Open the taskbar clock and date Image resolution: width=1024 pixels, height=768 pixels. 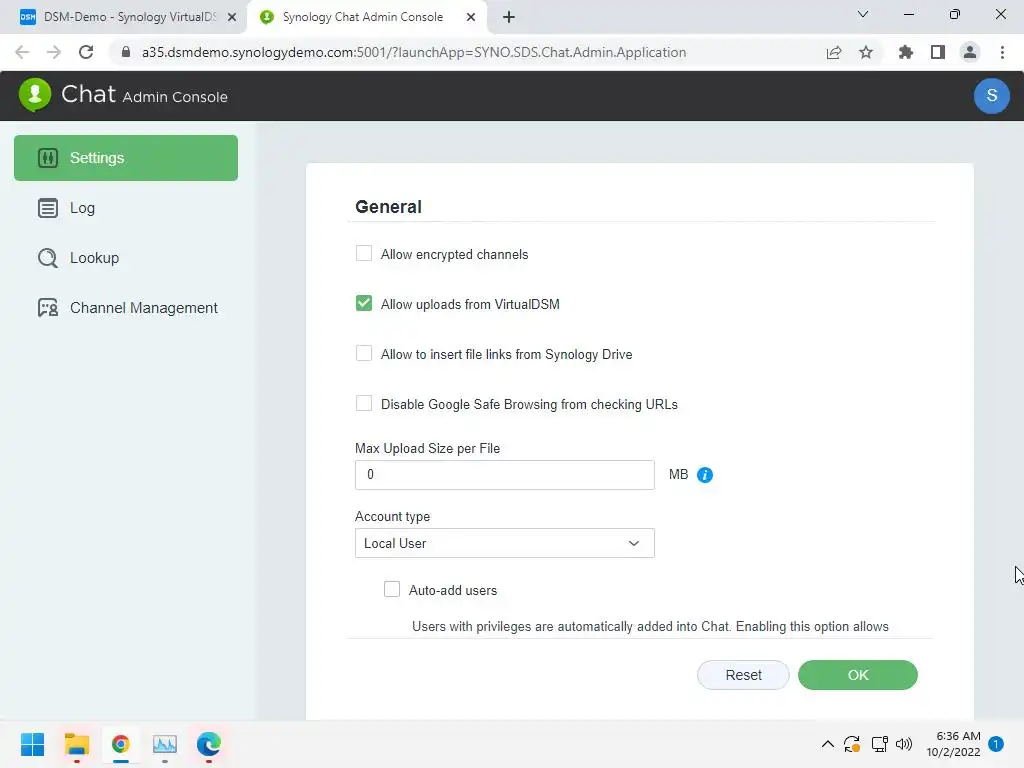pos(953,744)
